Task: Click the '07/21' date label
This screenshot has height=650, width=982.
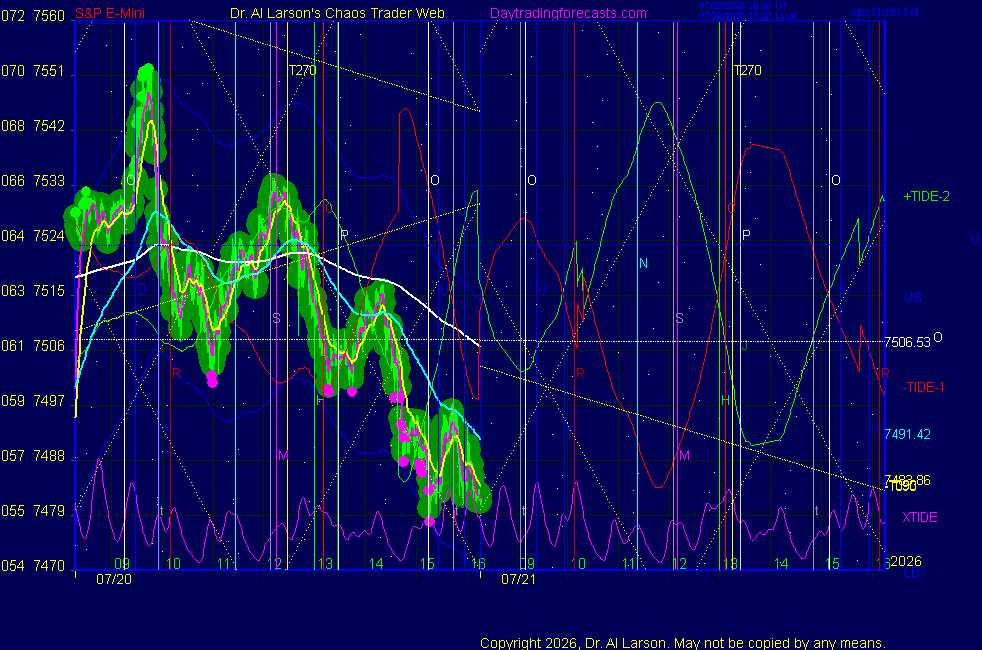Action: pyautogui.click(x=519, y=580)
